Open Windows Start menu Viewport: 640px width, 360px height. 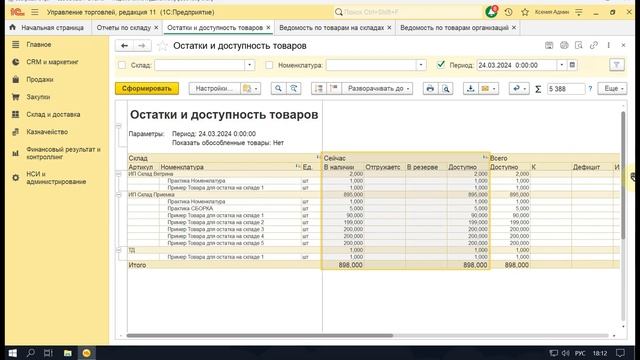click(x=13, y=353)
